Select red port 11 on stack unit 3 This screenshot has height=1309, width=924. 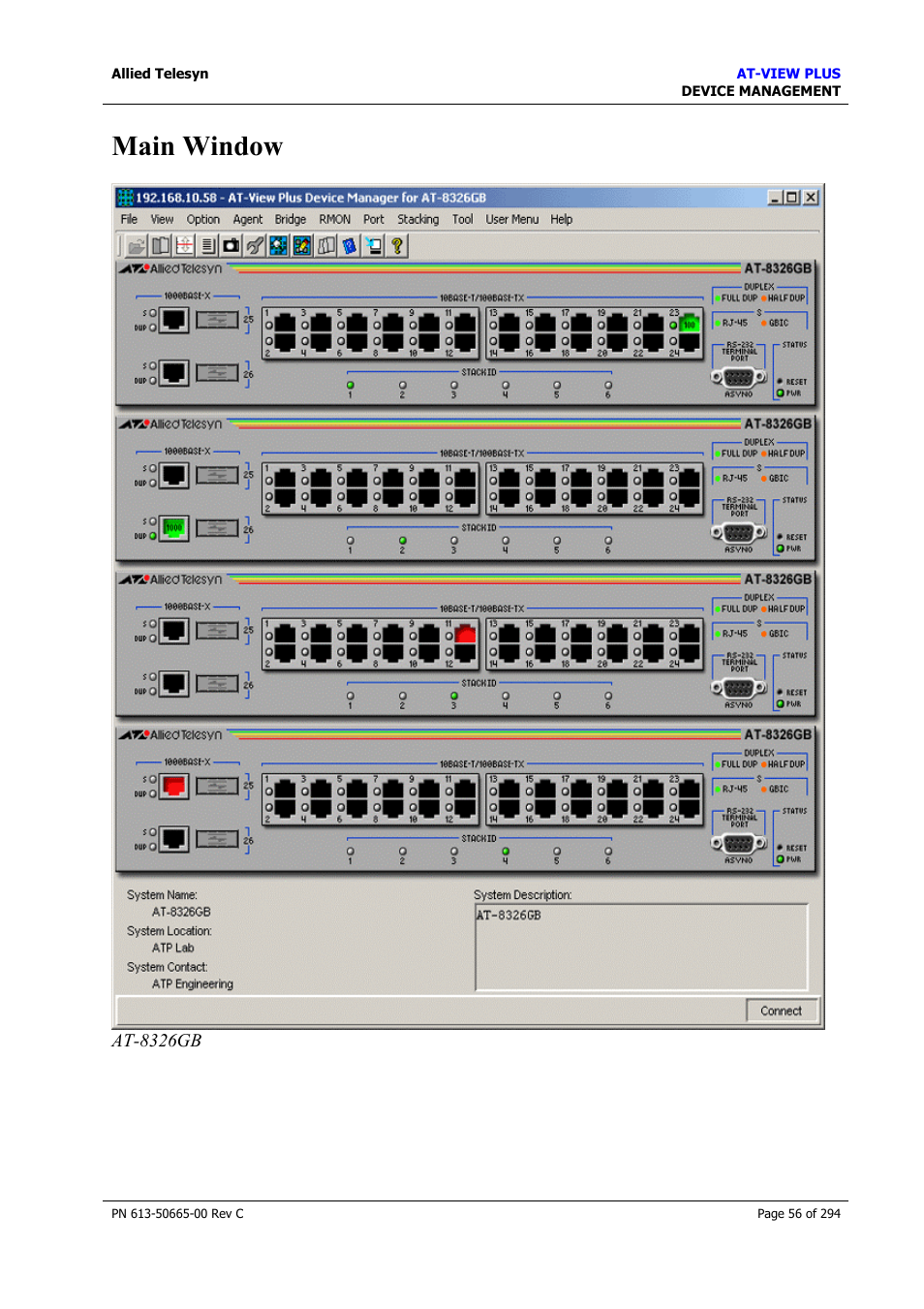click(x=466, y=635)
